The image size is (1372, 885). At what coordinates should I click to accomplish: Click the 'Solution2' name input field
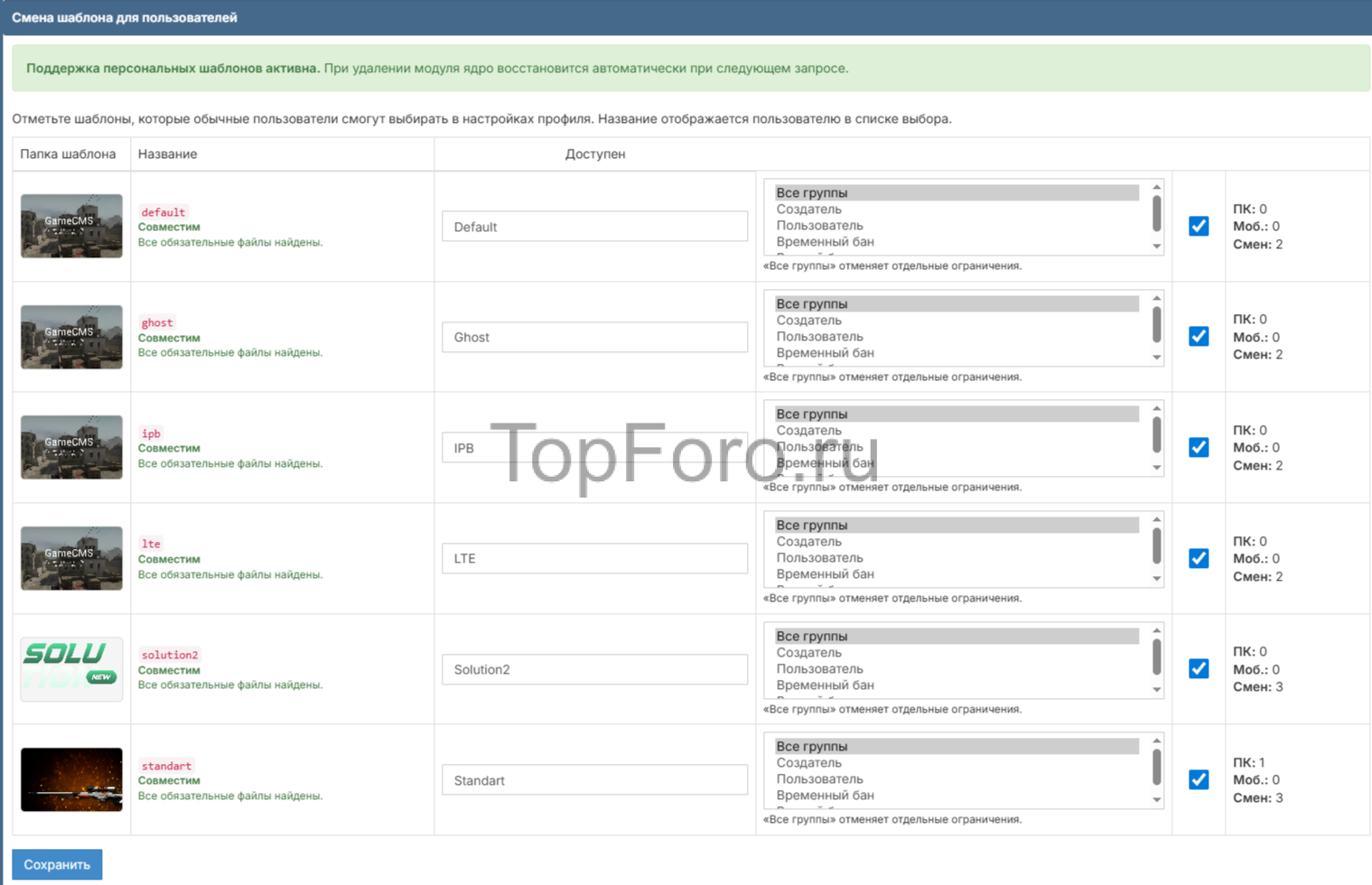pos(594,669)
